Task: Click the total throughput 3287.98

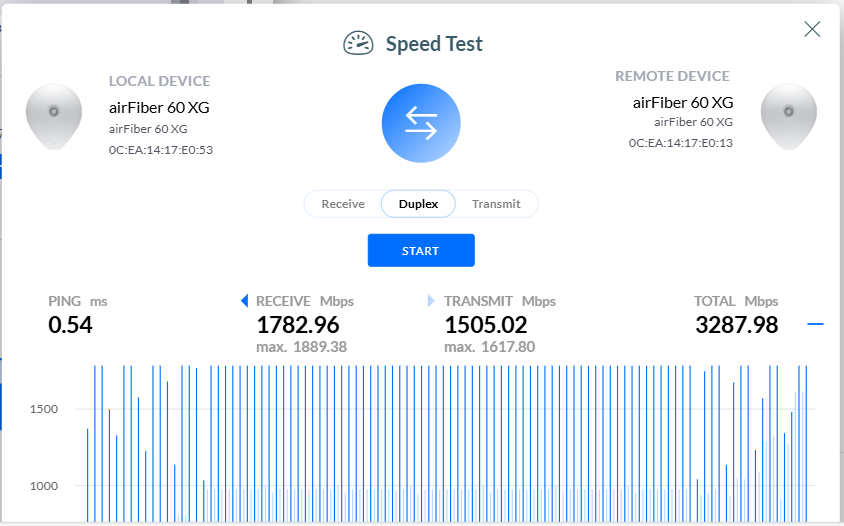Action: coord(736,325)
